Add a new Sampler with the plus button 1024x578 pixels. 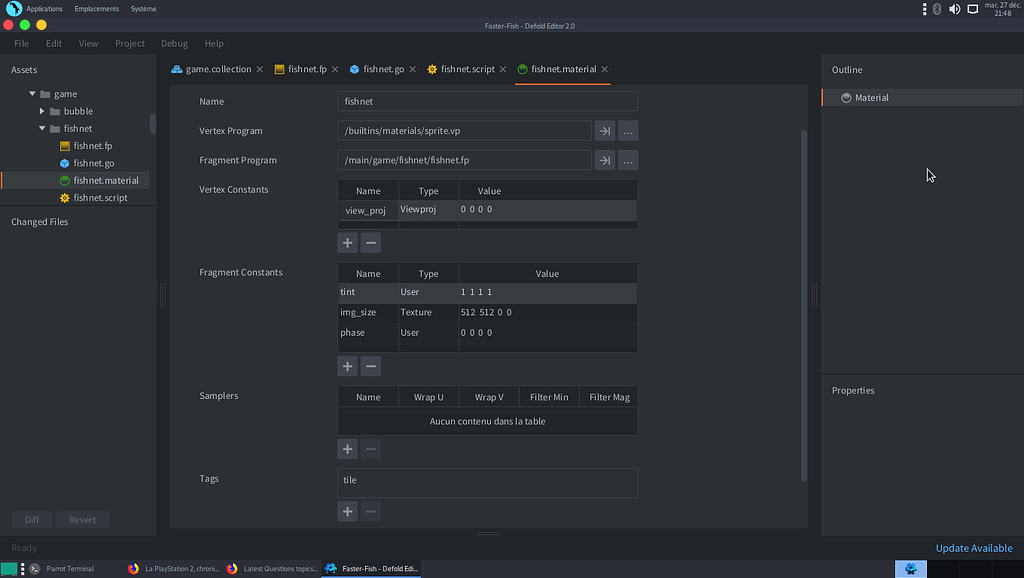[347, 449]
